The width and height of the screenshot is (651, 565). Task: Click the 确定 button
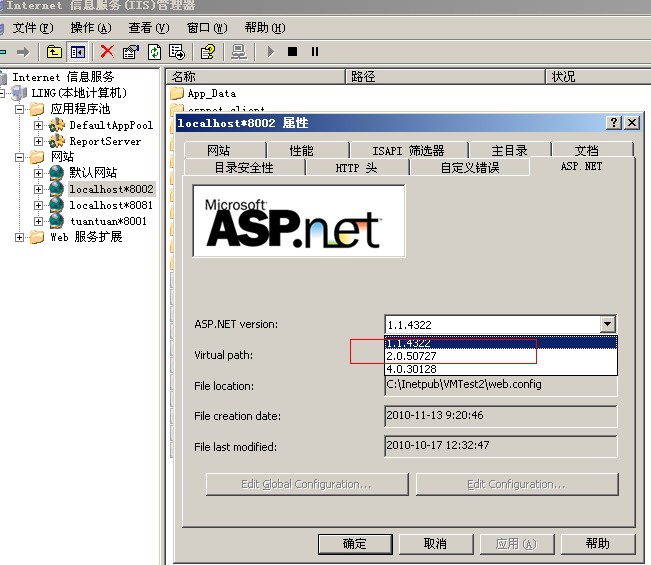[355, 544]
